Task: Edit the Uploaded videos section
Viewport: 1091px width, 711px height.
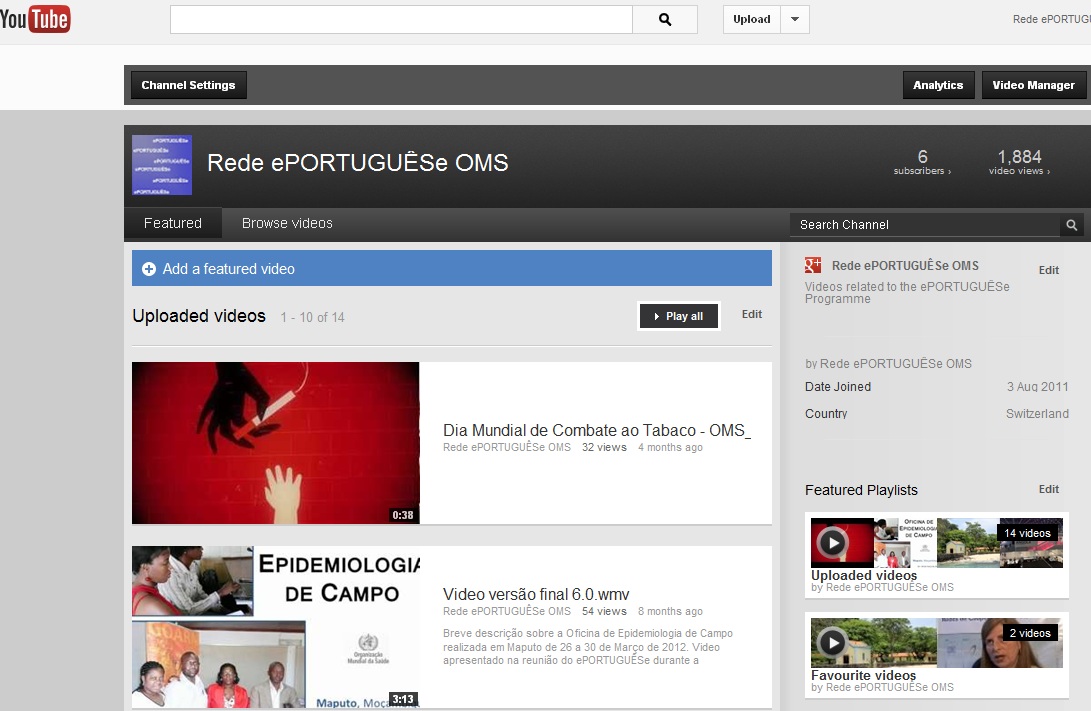Action: click(751, 314)
